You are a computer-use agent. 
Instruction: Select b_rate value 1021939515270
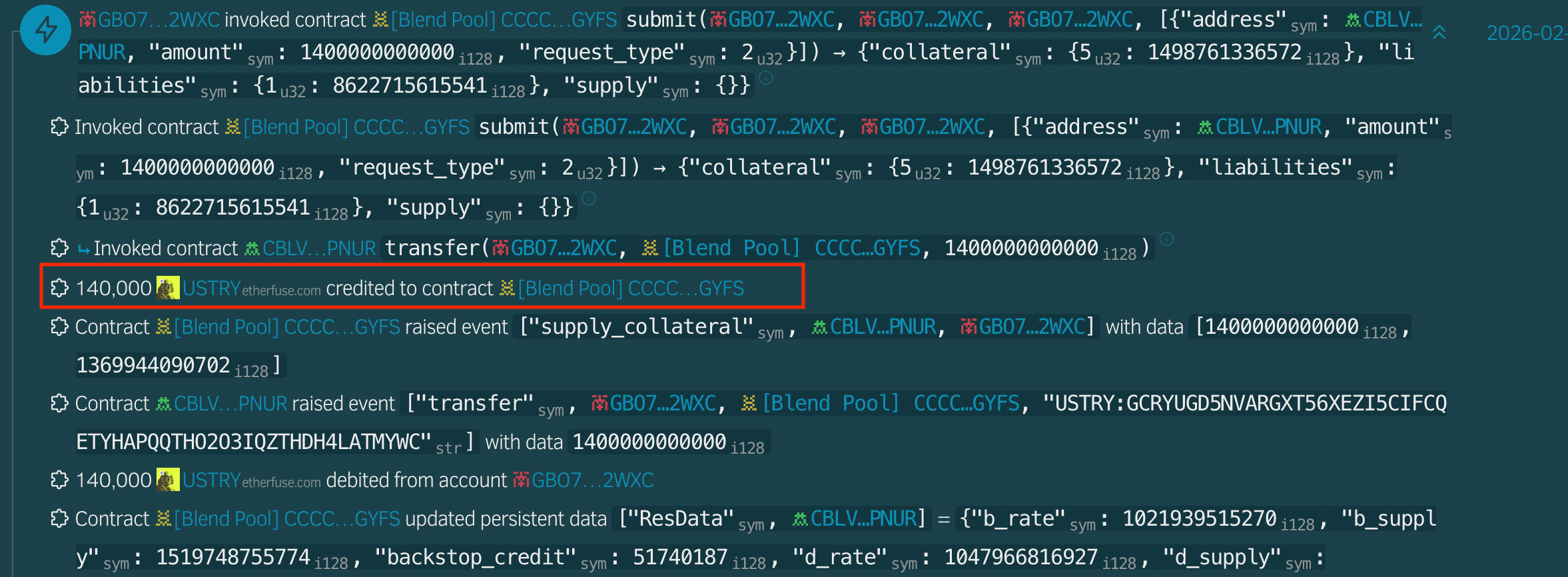(x=1200, y=518)
